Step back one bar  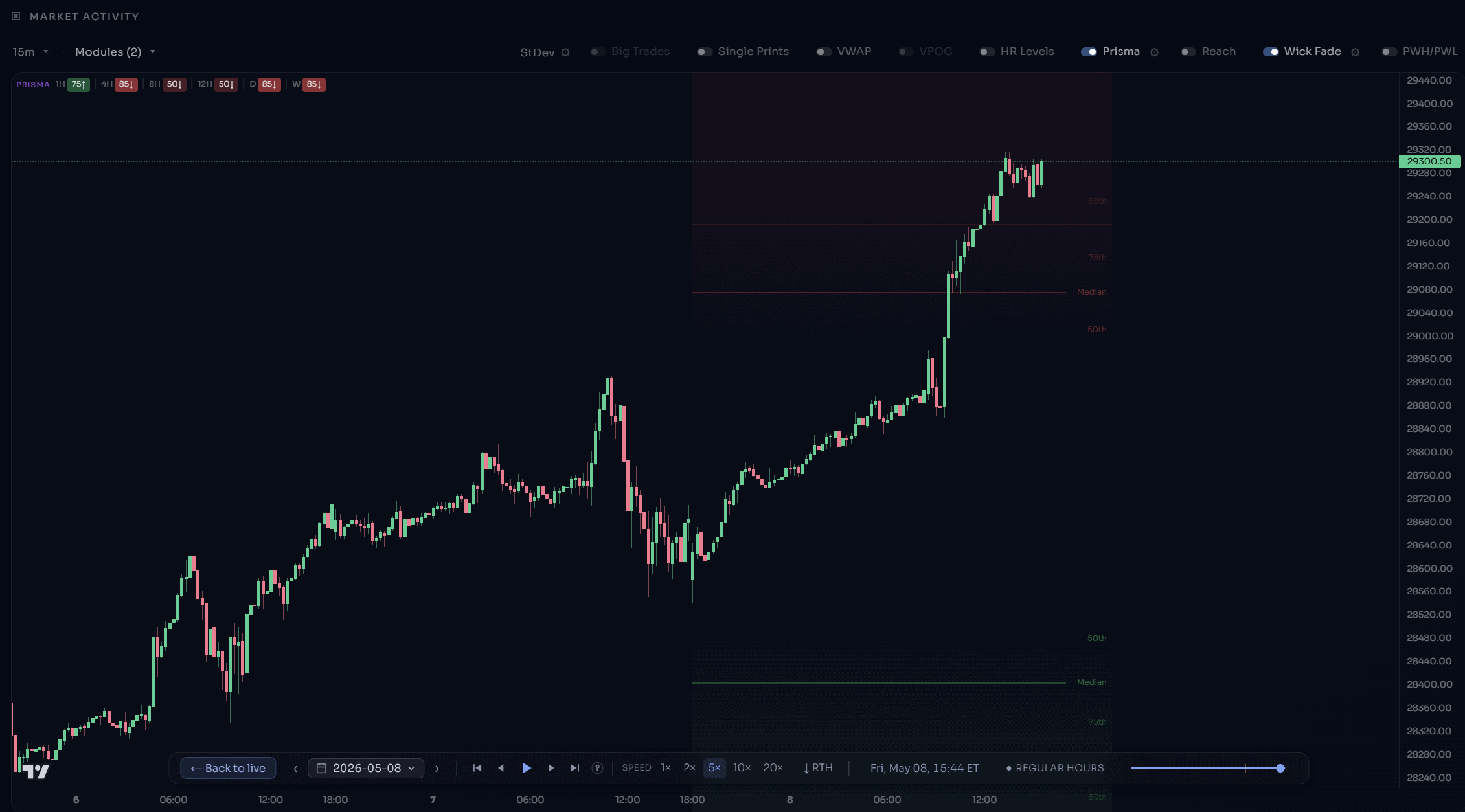point(501,768)
